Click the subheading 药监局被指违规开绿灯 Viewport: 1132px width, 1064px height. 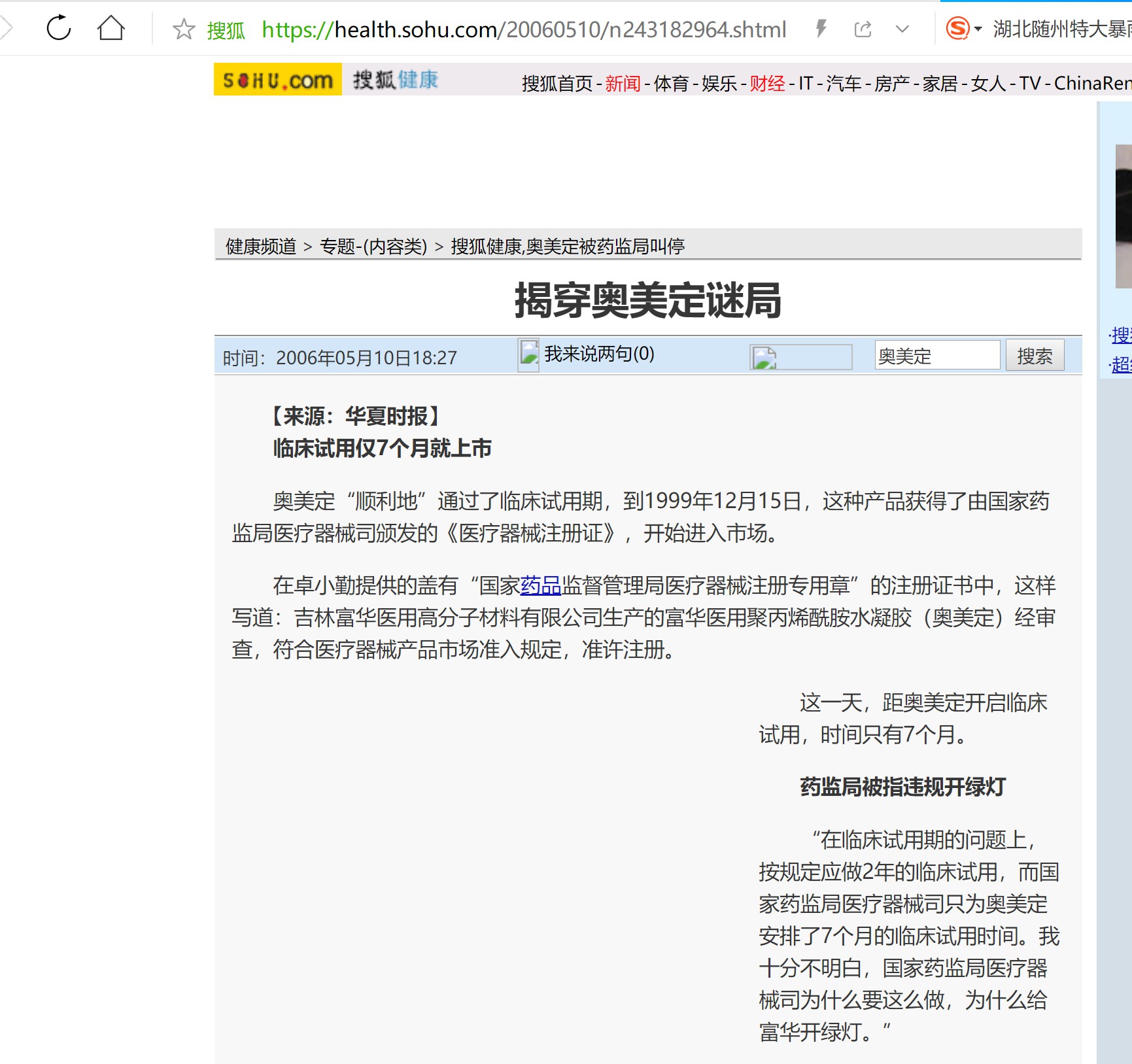click(903, 787)
